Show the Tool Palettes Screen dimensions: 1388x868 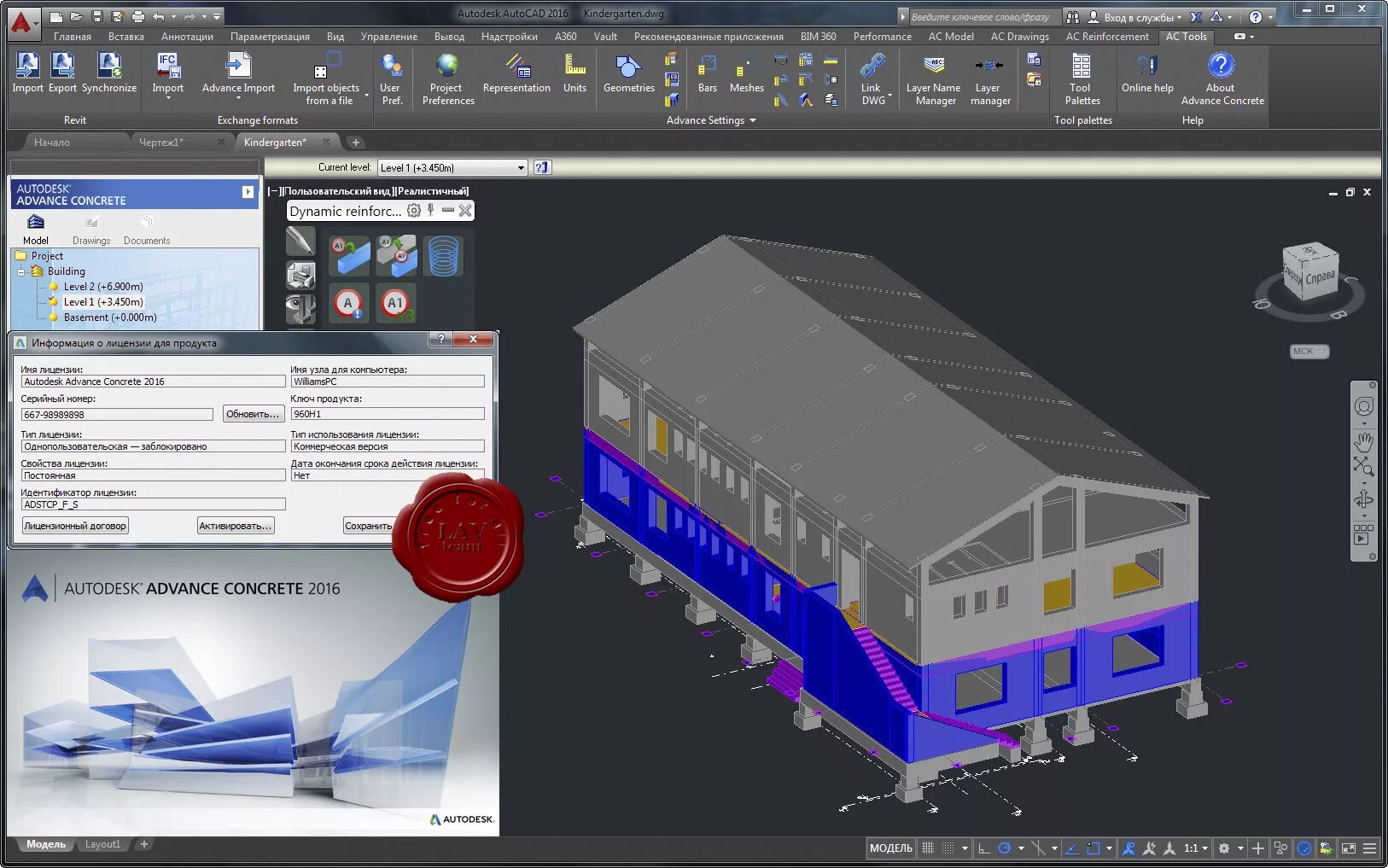click(1082, 79)
